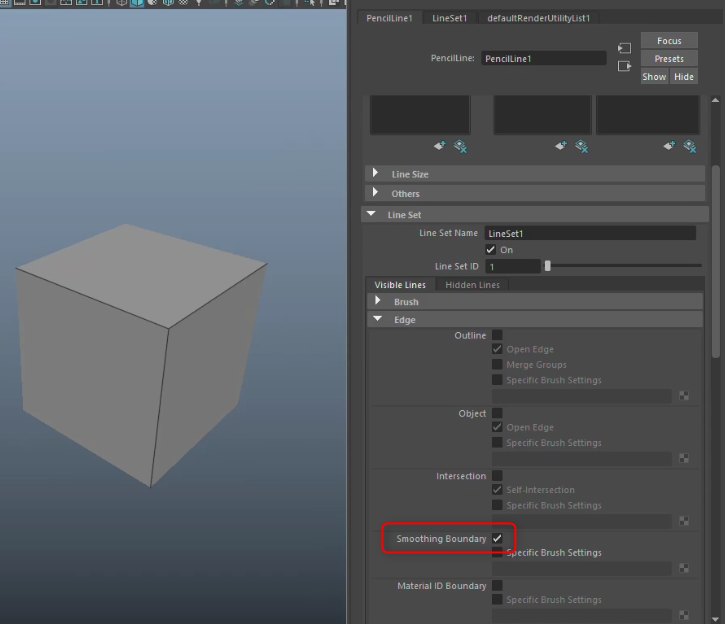The height and width of the screenshot is (624, 725).
Task: Click the Line Set ID value field
Action: coord(512,266)
